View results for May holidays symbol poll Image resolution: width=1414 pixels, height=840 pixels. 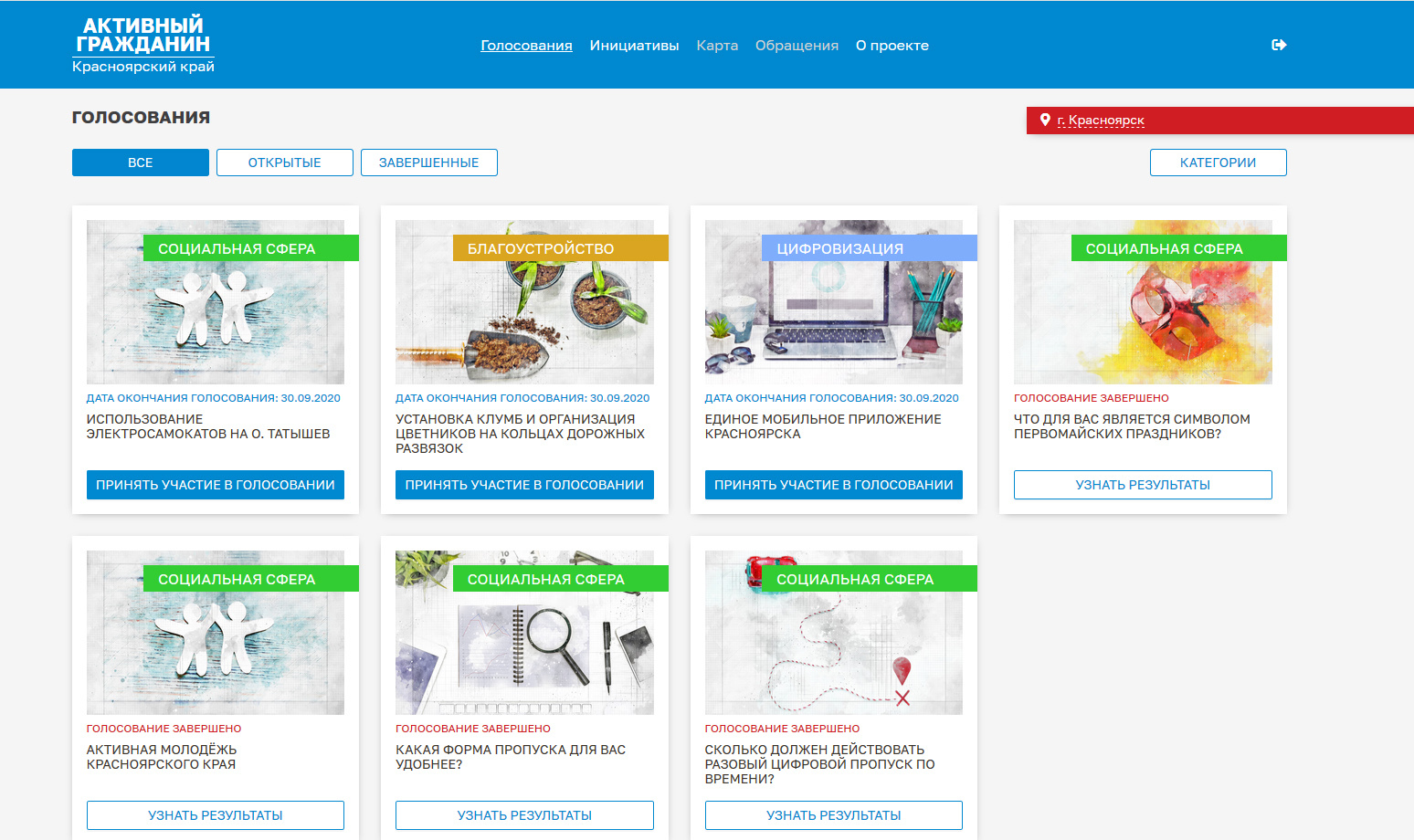click(1143, 485)
